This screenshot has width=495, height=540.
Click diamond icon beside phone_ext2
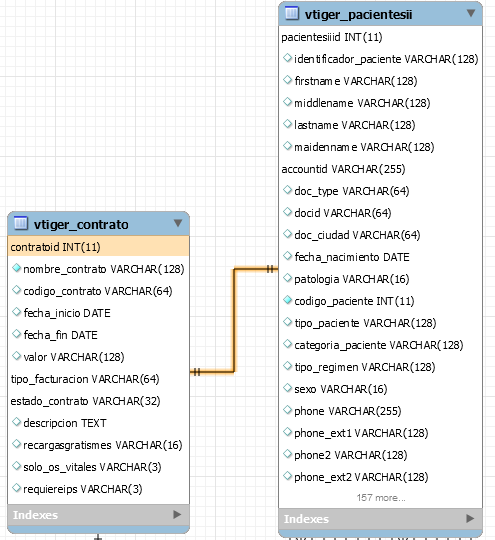pos(287,476)
